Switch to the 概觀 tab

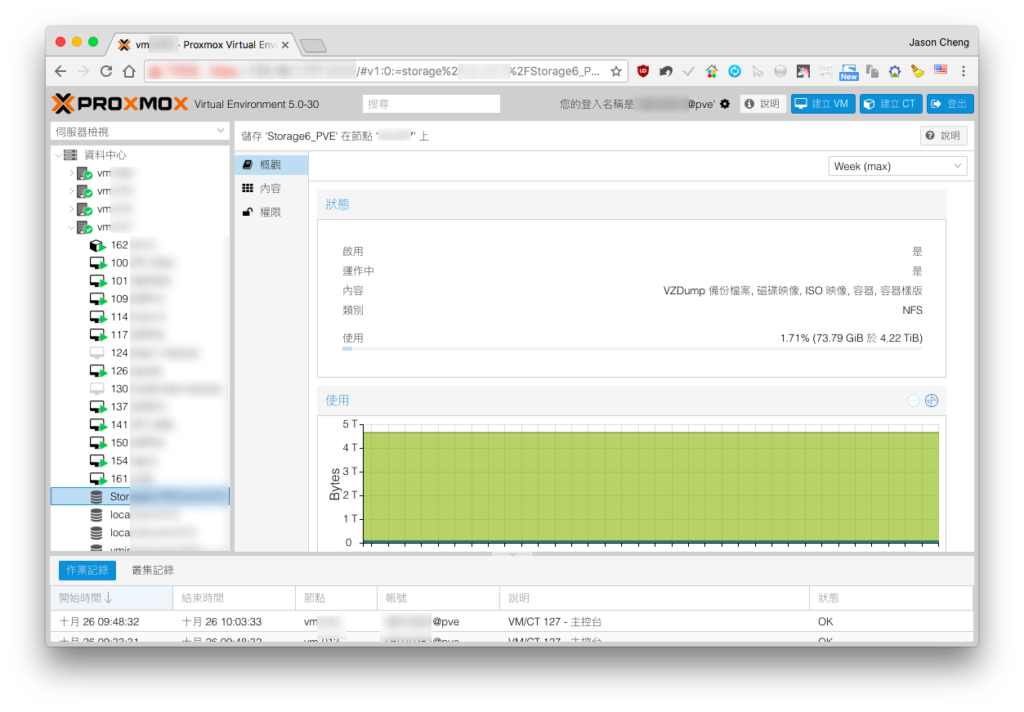pos(271,165)
